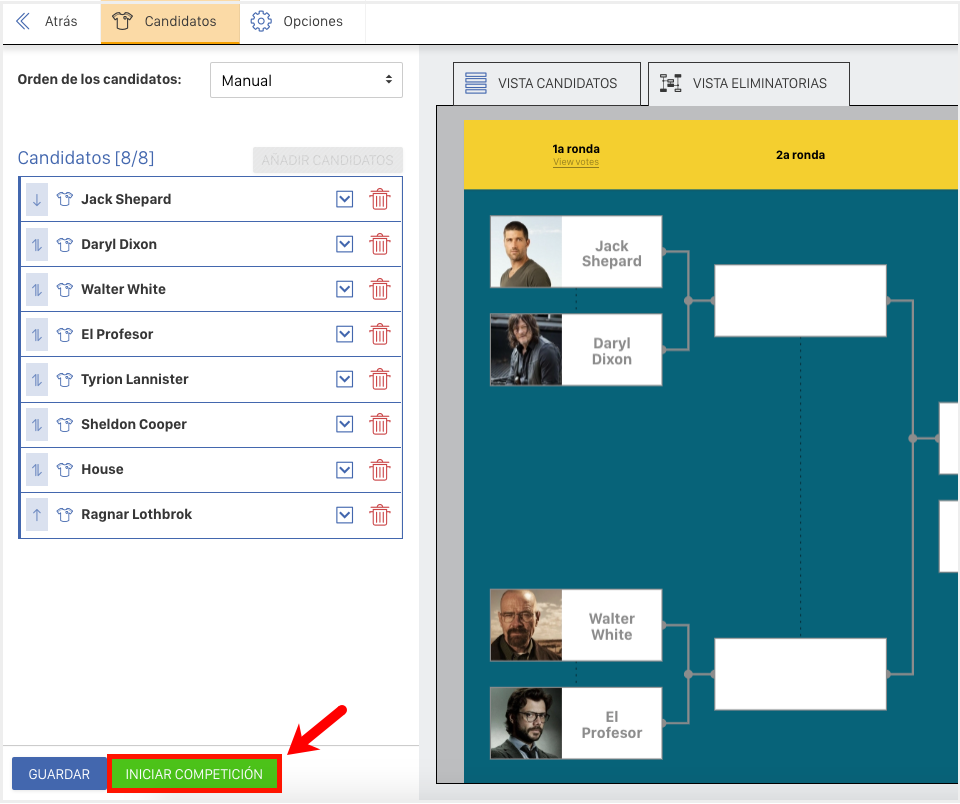Click the trash icon for Ragnar Lothbrok
The width and height of the screenshot is (960, 804).
click(380, 514)
